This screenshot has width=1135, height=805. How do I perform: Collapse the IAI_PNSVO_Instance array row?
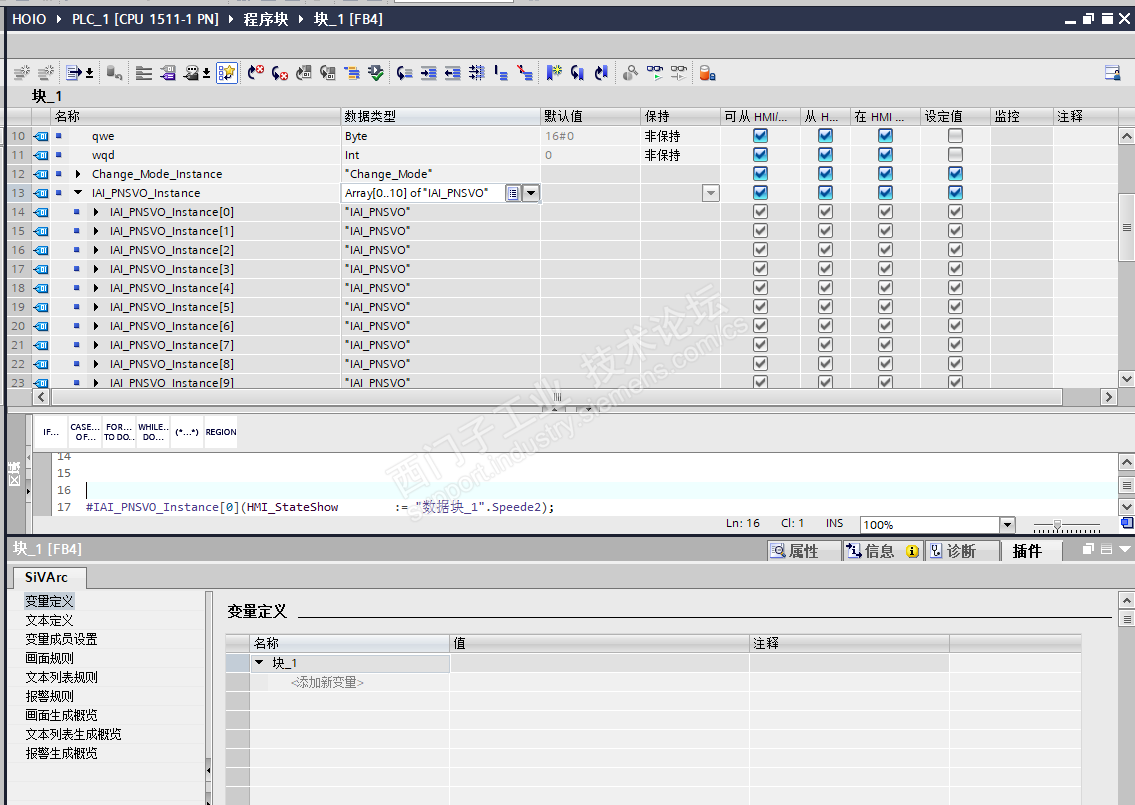click(x=78, y=193)
